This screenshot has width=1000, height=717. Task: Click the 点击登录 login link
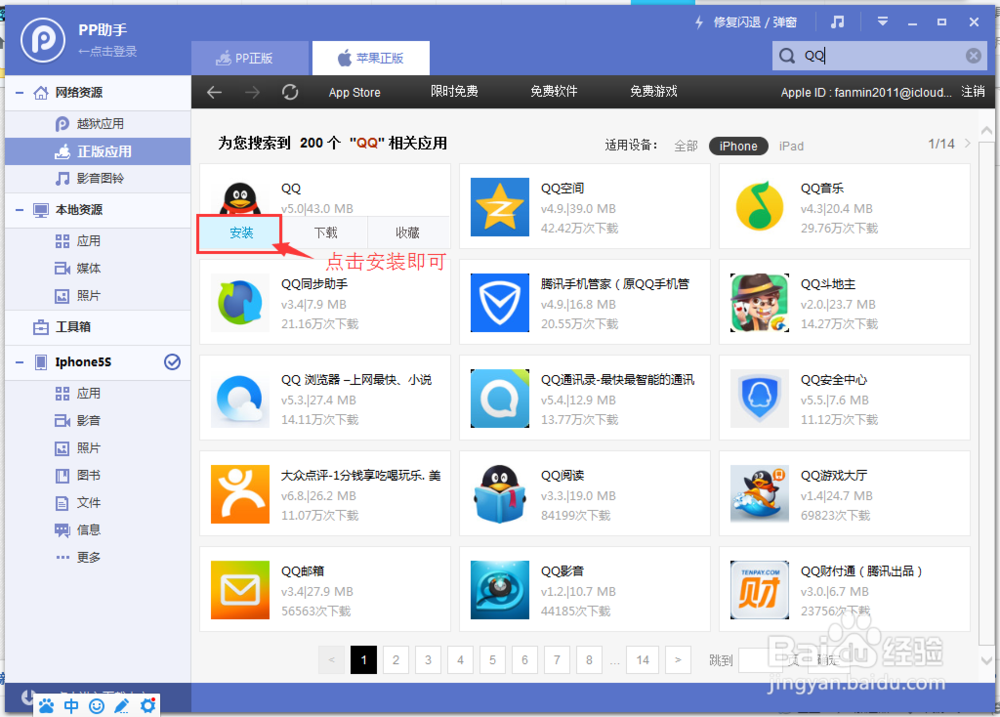107,52
